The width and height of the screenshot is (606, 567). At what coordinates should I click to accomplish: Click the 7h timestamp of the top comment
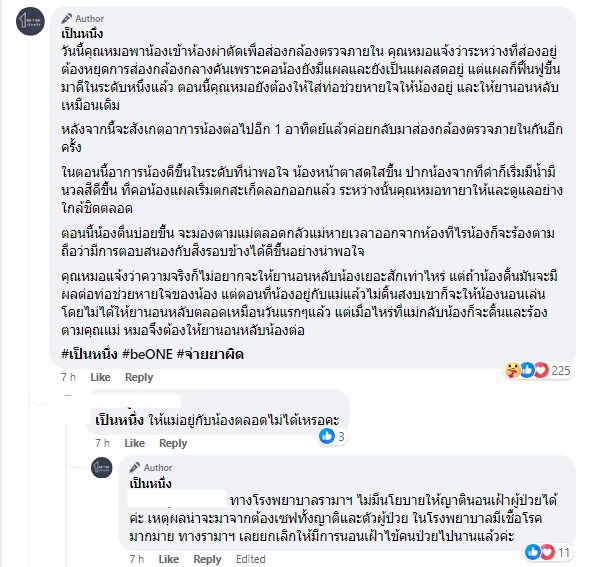pyautogui.click(x=66, y=377)
